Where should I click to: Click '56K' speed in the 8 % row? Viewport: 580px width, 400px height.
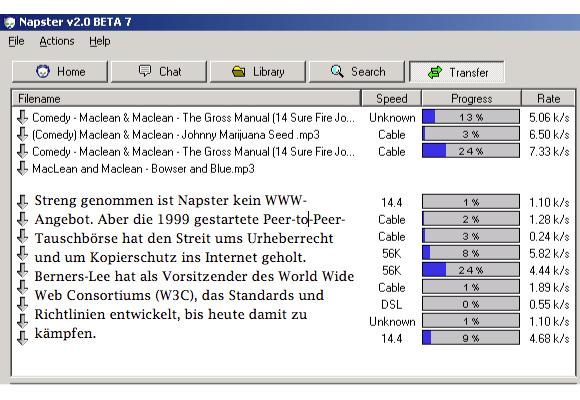click(392, 253)
